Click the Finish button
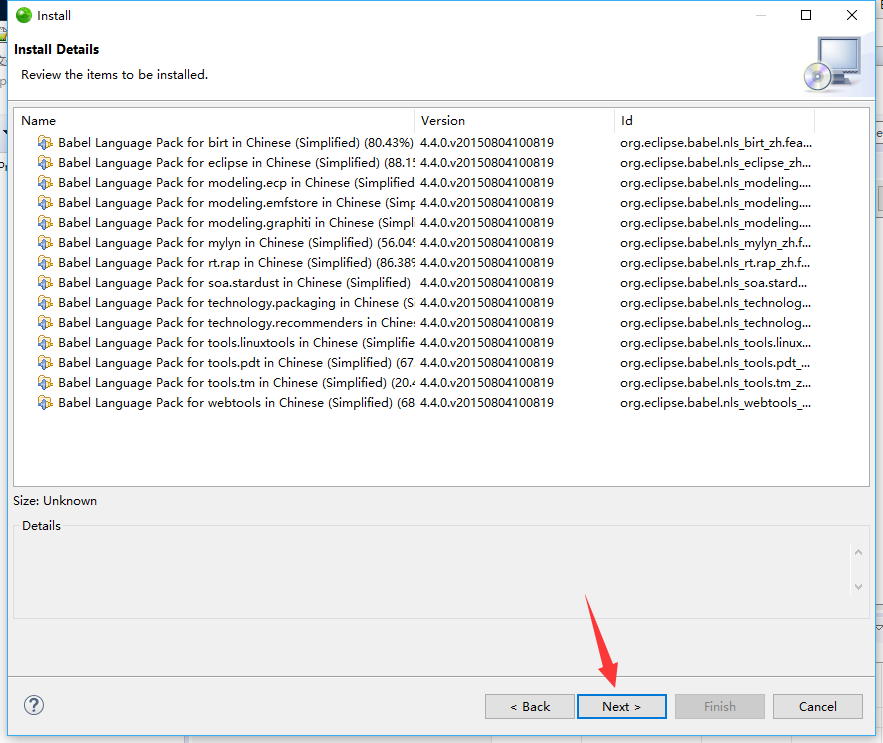The height and width of the screenshot is (743, 883). (x=720, y=706)
